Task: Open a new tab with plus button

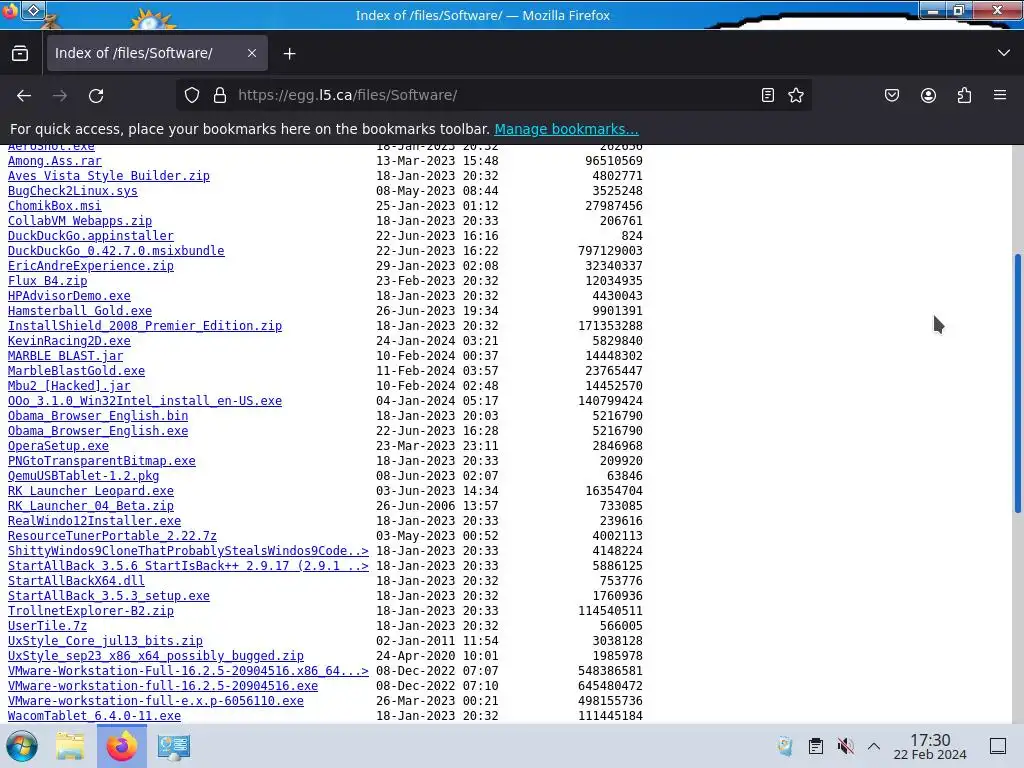Action: 289,54
